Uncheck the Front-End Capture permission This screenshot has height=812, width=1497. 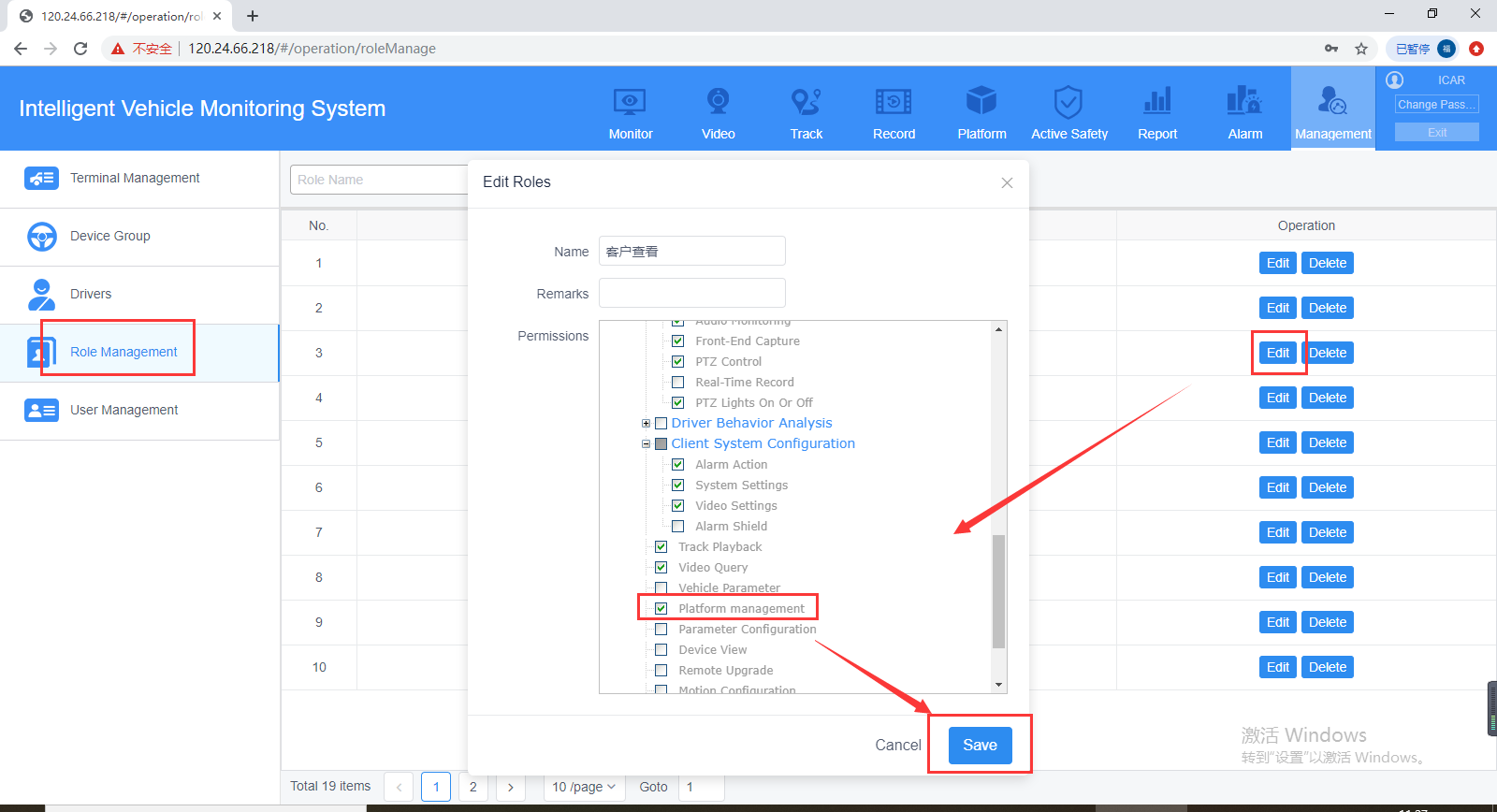pos(677,341)
